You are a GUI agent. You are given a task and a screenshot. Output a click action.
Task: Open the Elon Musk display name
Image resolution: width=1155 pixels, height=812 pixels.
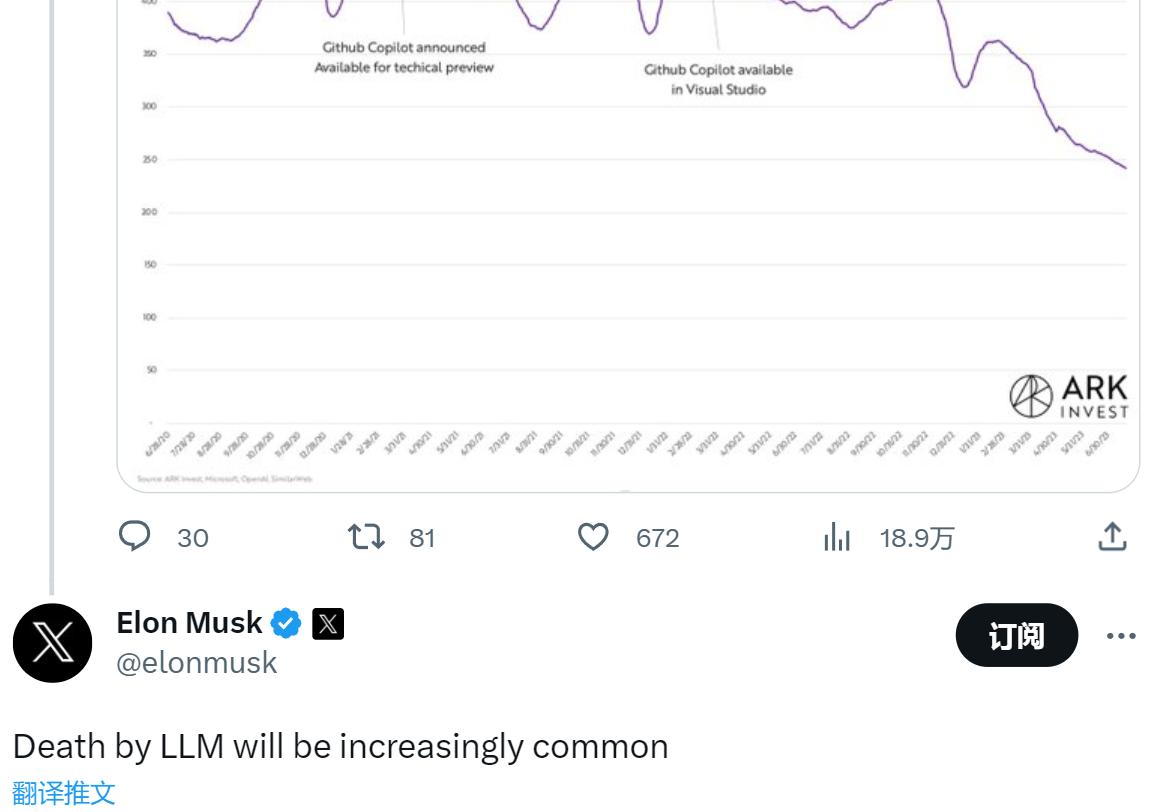click(x=189, y=623)
